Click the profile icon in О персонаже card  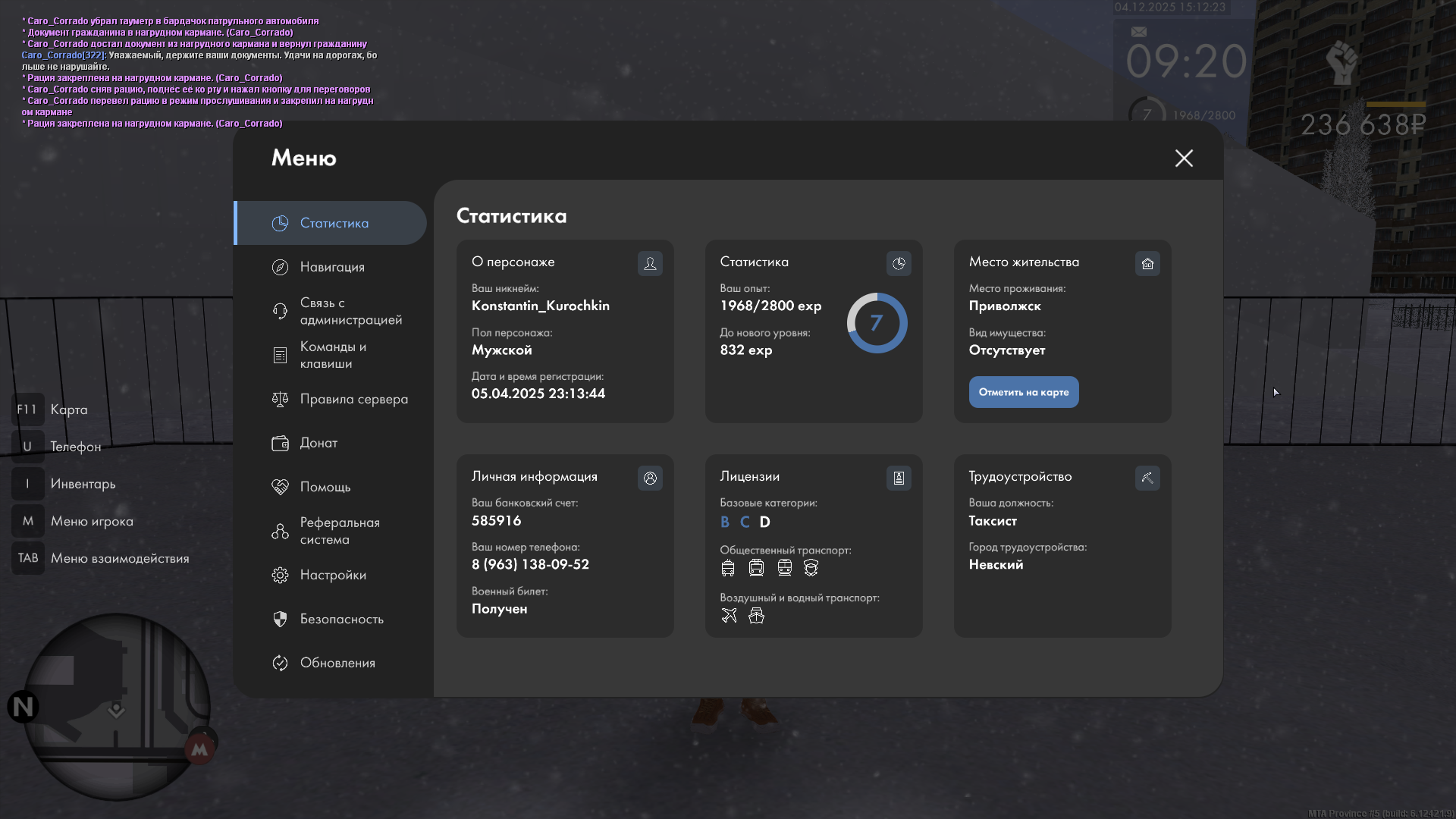650,263
